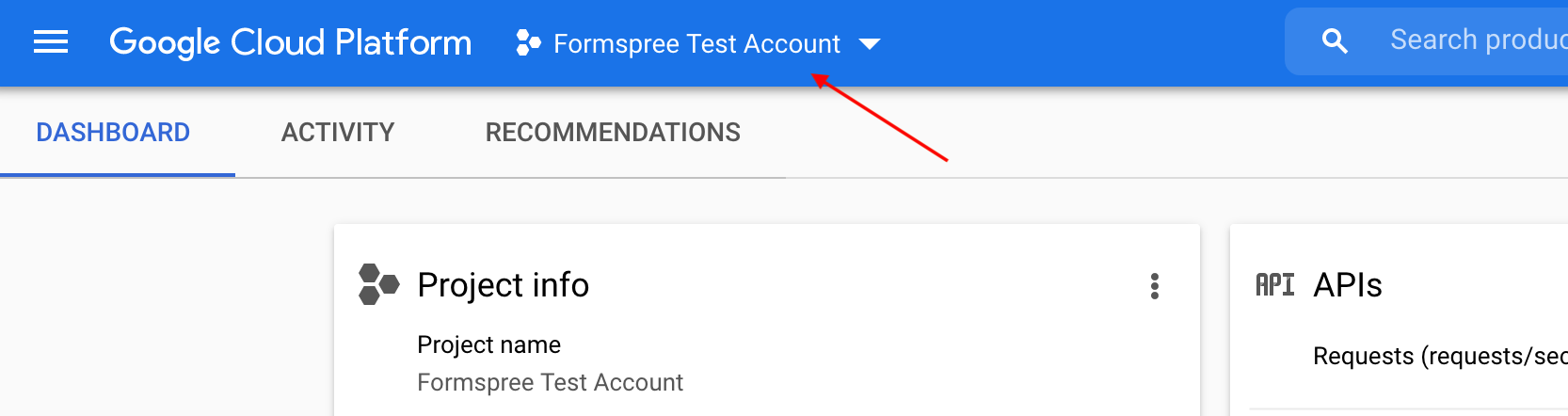Click the search magnifier icon

(1335, 40)
